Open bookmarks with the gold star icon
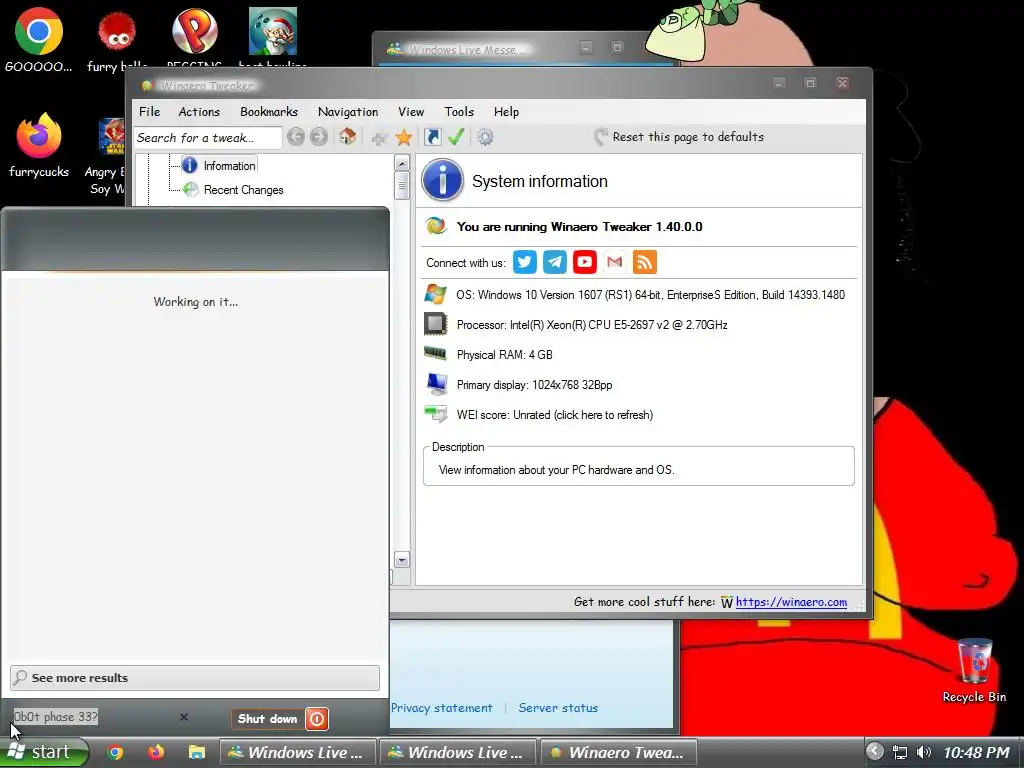 (404, 137)
